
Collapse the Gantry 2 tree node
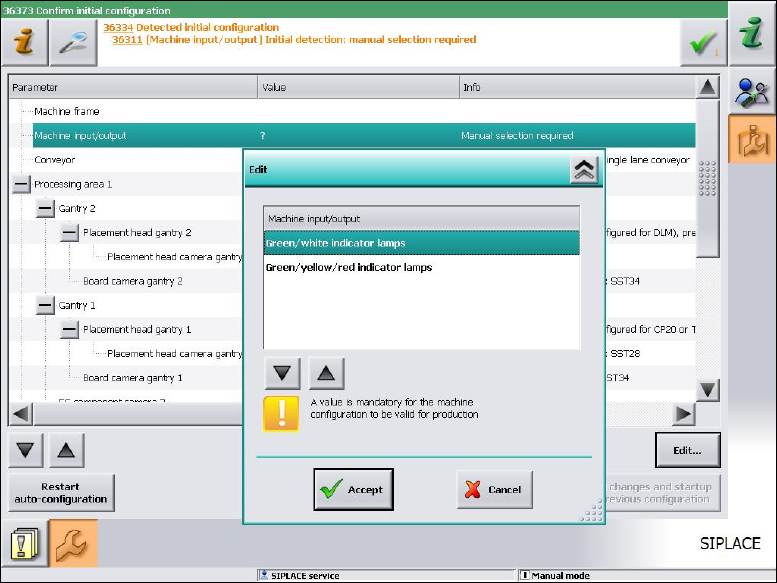pyautogui.click(x=45, y=209)
